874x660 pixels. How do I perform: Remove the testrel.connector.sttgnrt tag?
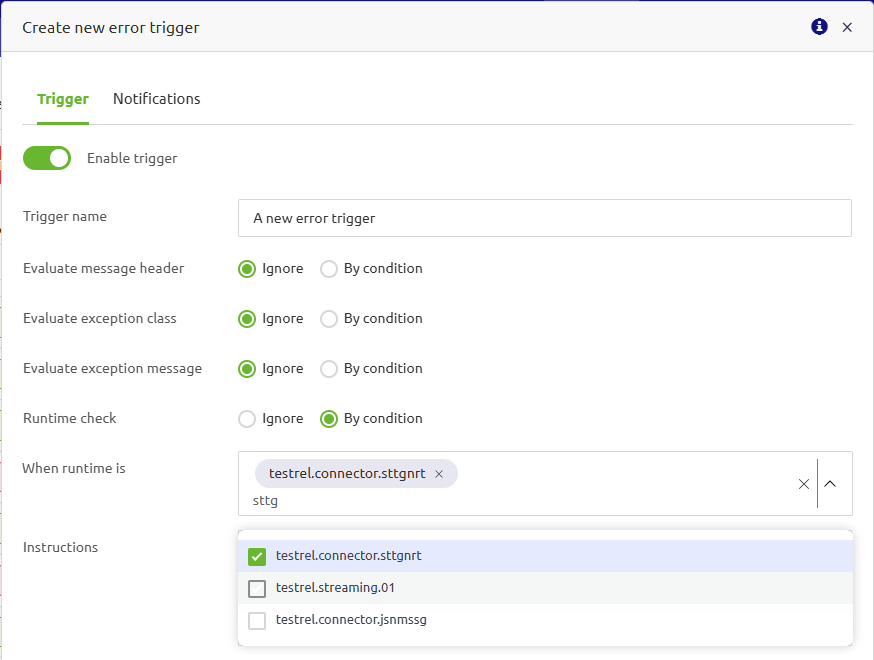pos(439,474)
